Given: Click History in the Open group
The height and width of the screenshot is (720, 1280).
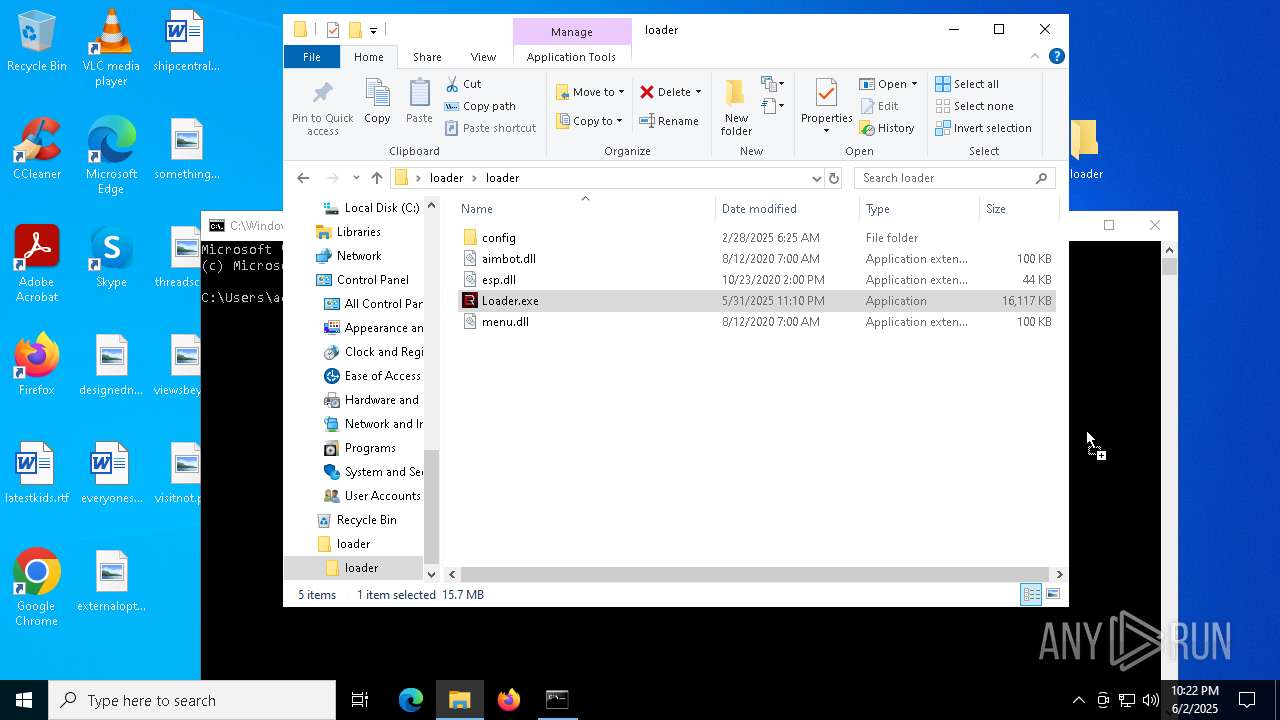Looking at the screenshot, I should click(887, 128).
